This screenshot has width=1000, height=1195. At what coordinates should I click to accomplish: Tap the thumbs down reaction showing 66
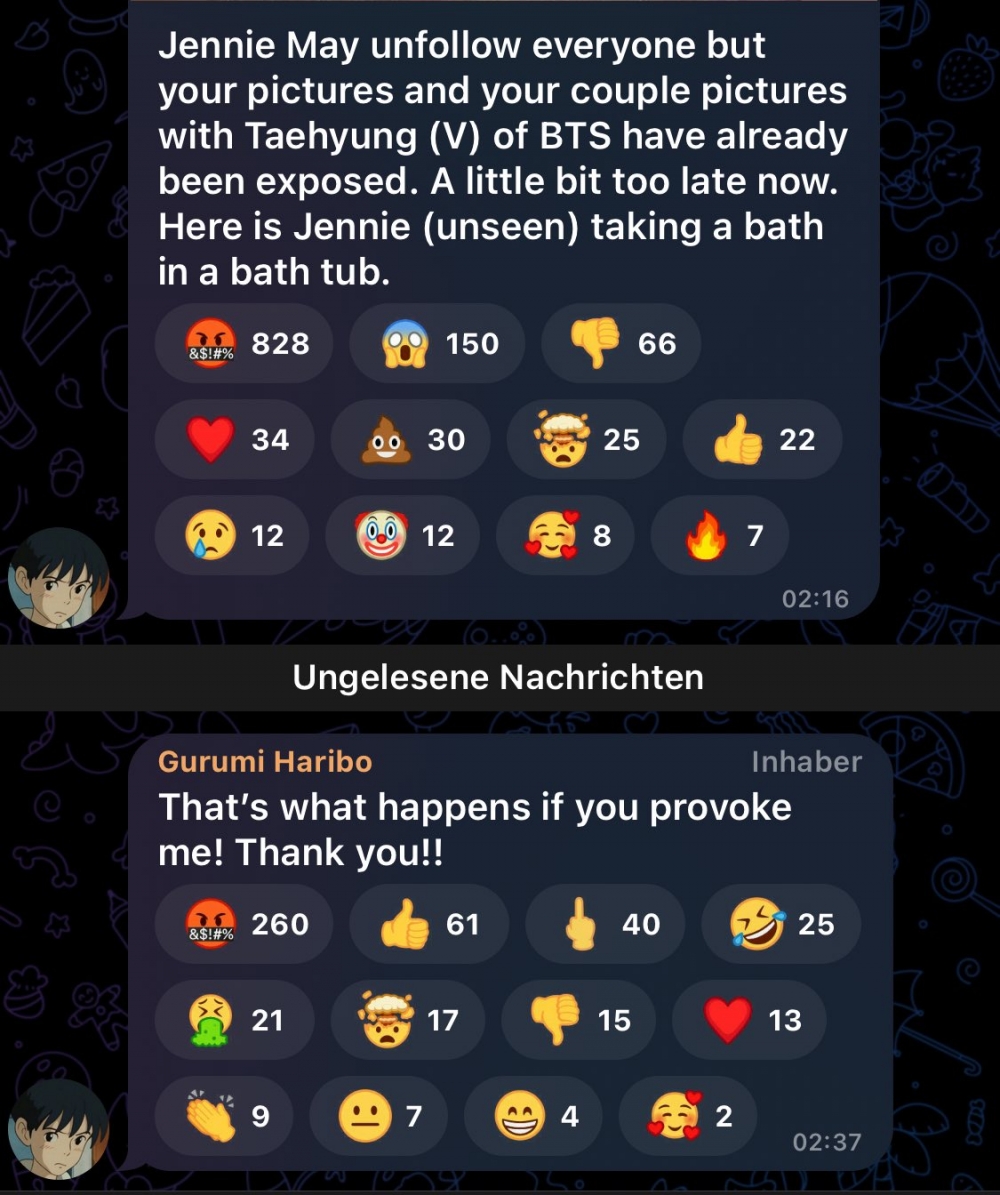tap(620, 344)
